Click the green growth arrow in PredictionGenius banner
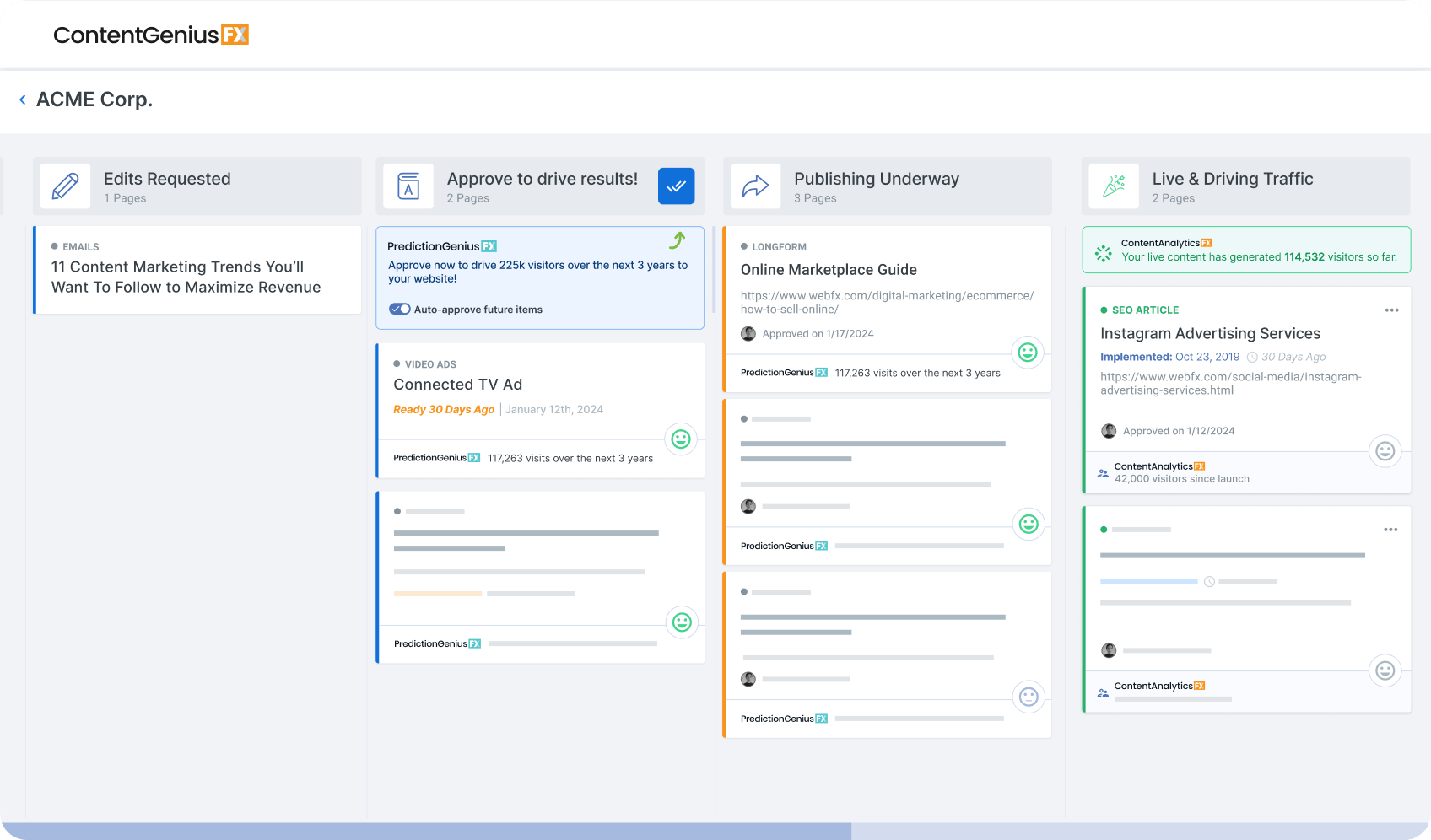The image size is (1431, 840). coord(677,242)
